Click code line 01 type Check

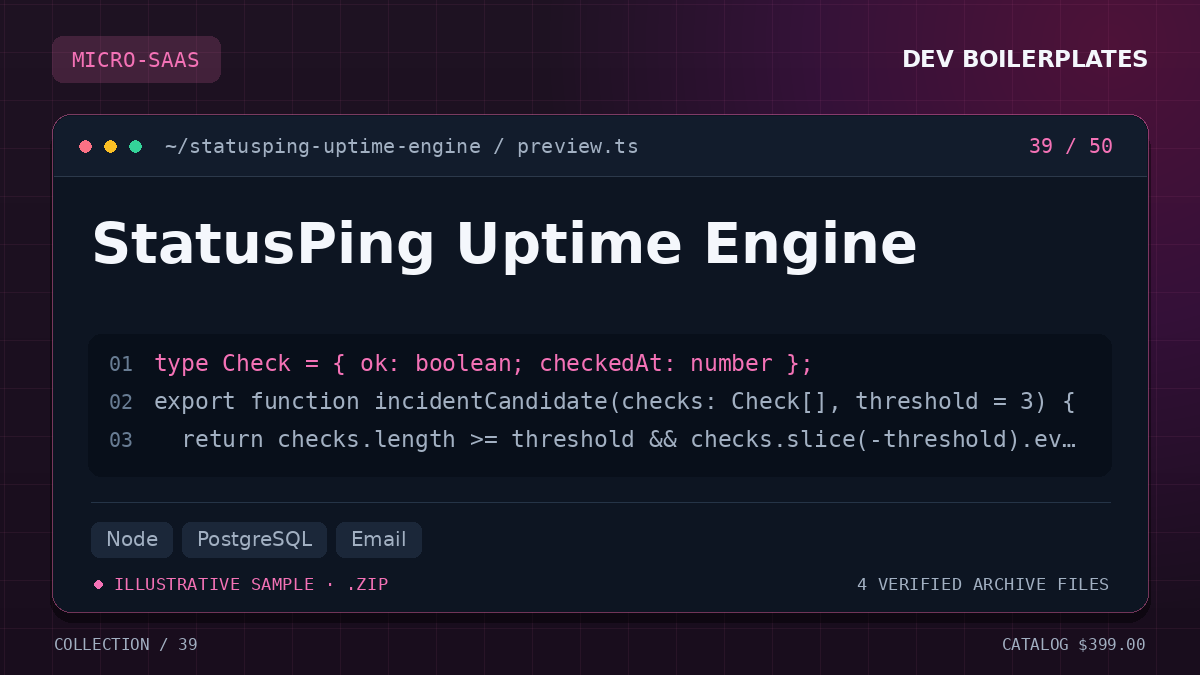pyautogui.click(x=483, y=364)
